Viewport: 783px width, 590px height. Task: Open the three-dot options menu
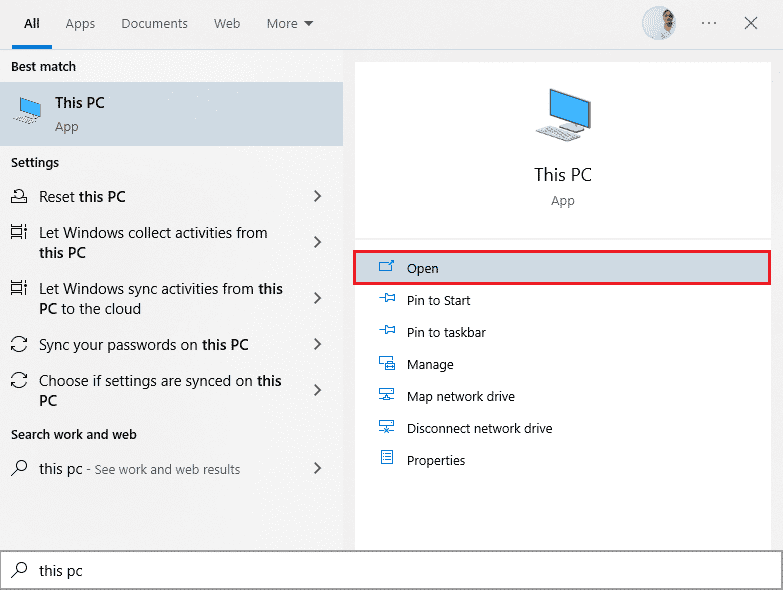[x=709, y=23]
